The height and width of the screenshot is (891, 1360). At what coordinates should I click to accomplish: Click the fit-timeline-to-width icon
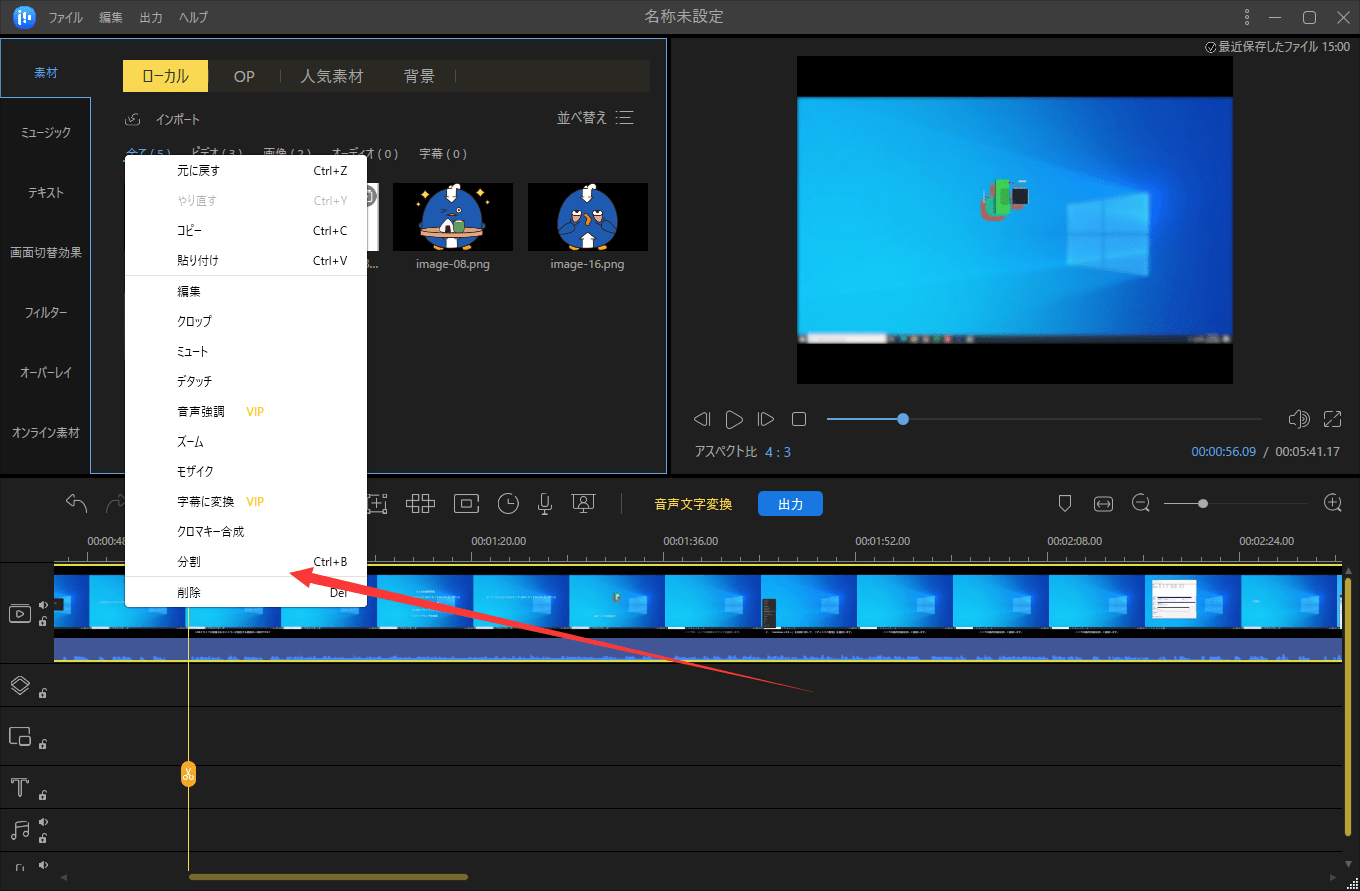pos(1103,504)
